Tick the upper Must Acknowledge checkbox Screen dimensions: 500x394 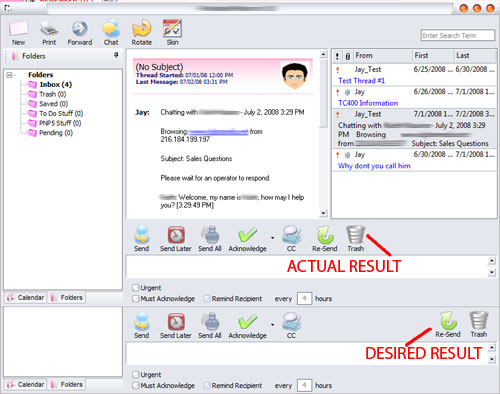coord(135,299)
